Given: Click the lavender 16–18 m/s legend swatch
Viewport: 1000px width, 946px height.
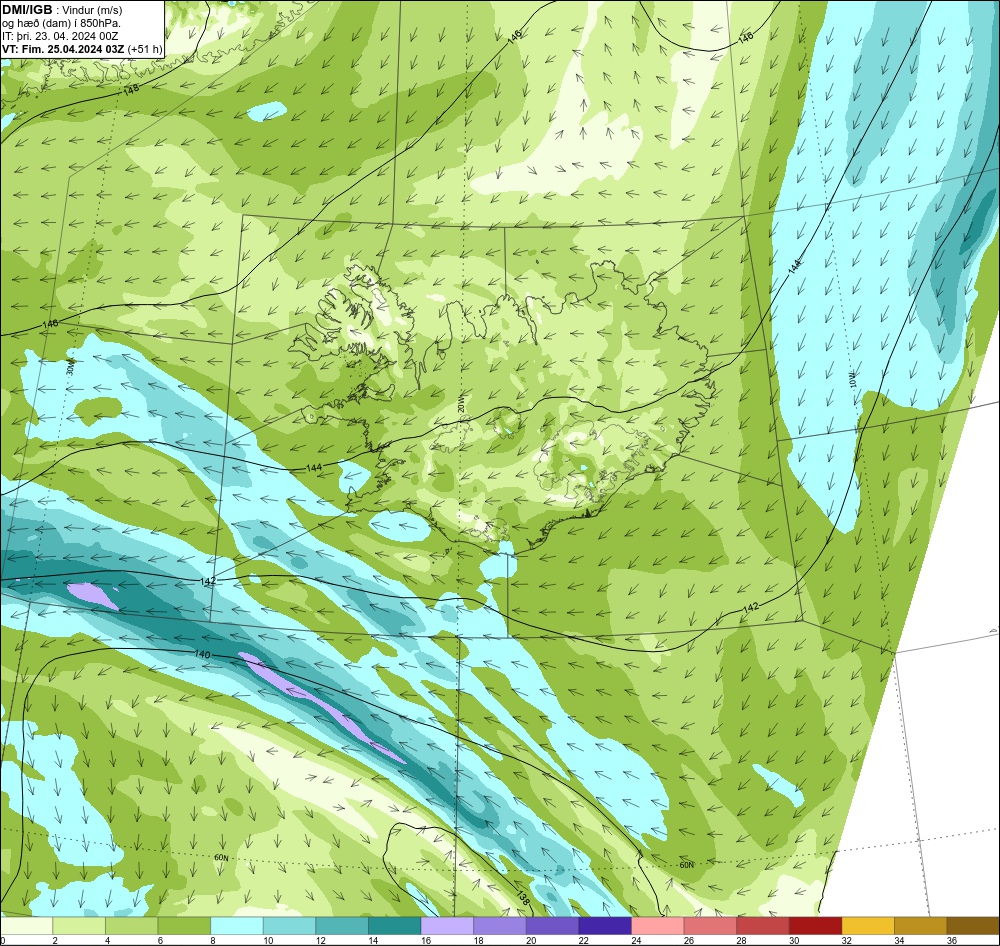Looking at the screenshot, I should pyautogui.click(x=447, y=926).
